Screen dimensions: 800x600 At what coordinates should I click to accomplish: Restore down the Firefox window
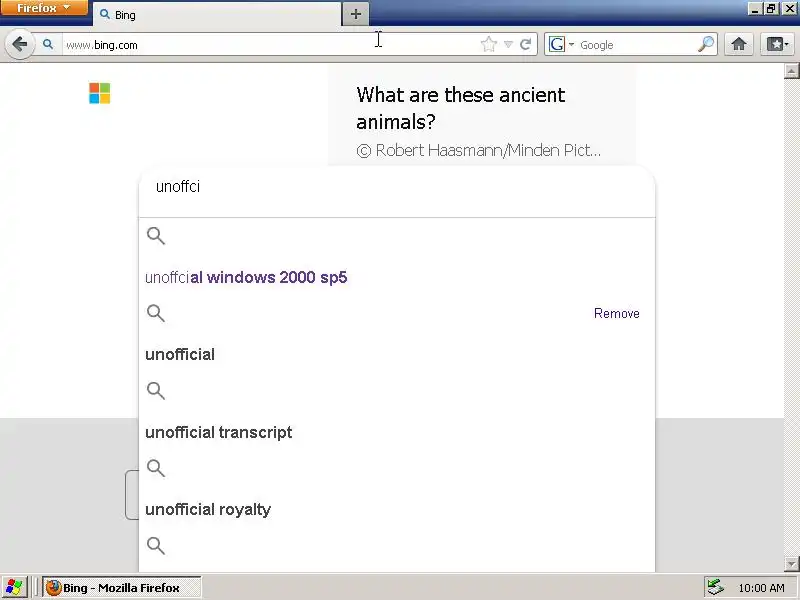(x=771, y=8)
